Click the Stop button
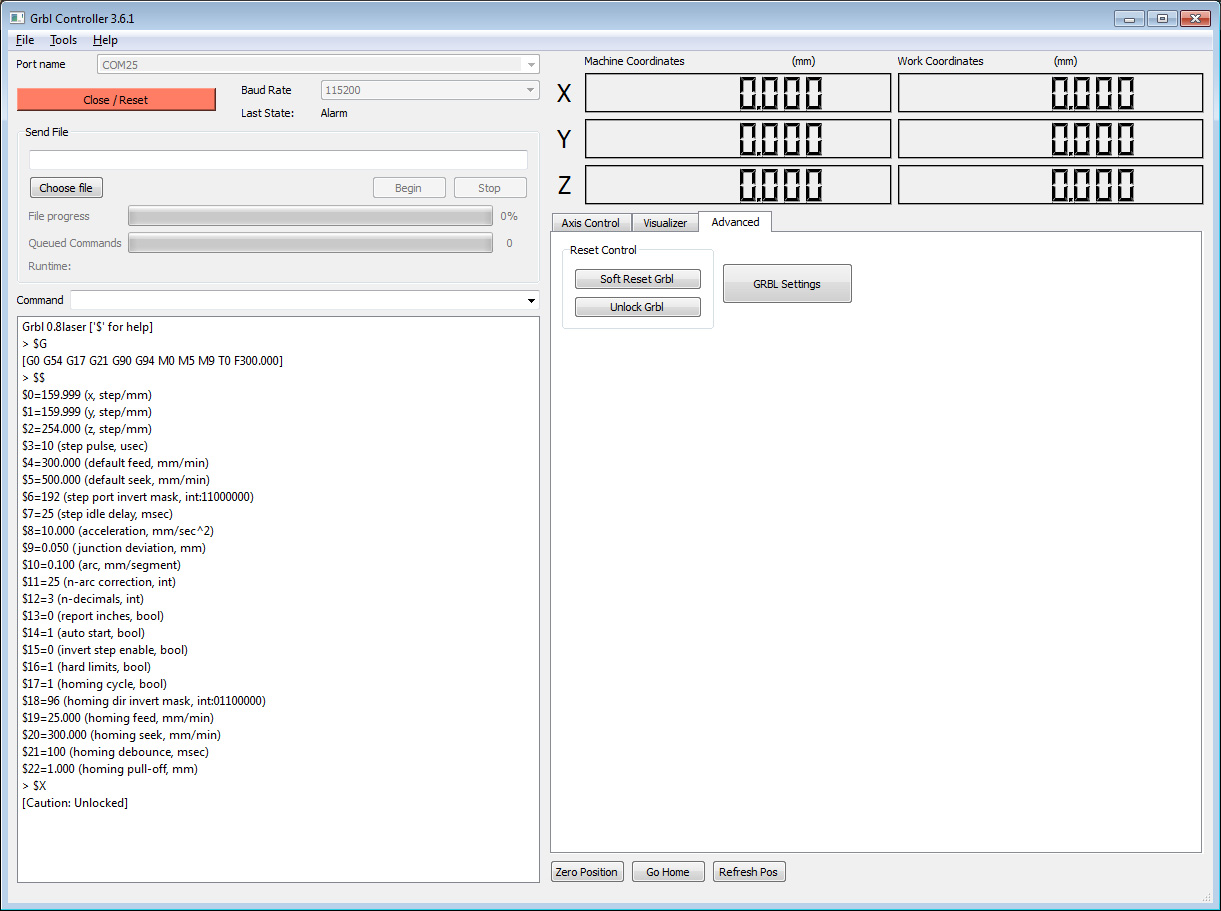This screenshot has width=1221, height=911. 489,188
